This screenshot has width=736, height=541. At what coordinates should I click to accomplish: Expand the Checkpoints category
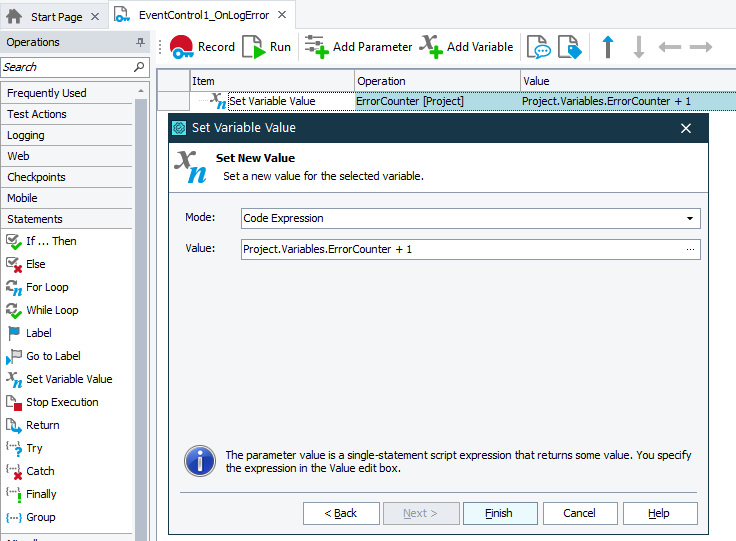(36, 177)
